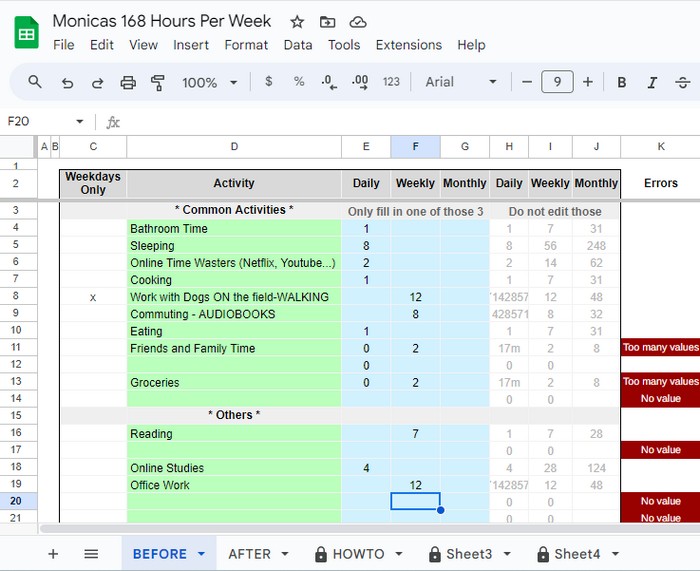Click the Online Studies cell

click(234, 468)
